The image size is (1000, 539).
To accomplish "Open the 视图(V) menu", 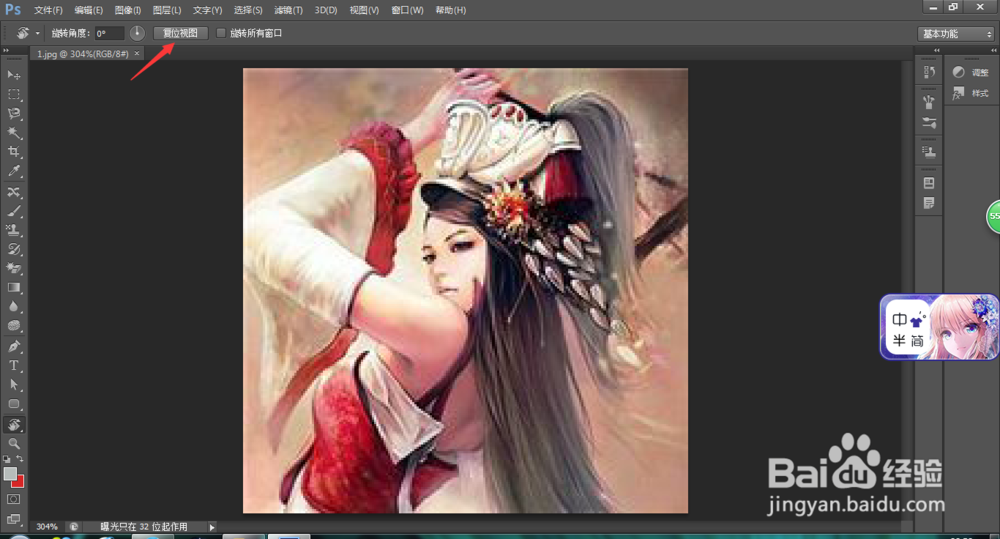I will pos(364,10).
